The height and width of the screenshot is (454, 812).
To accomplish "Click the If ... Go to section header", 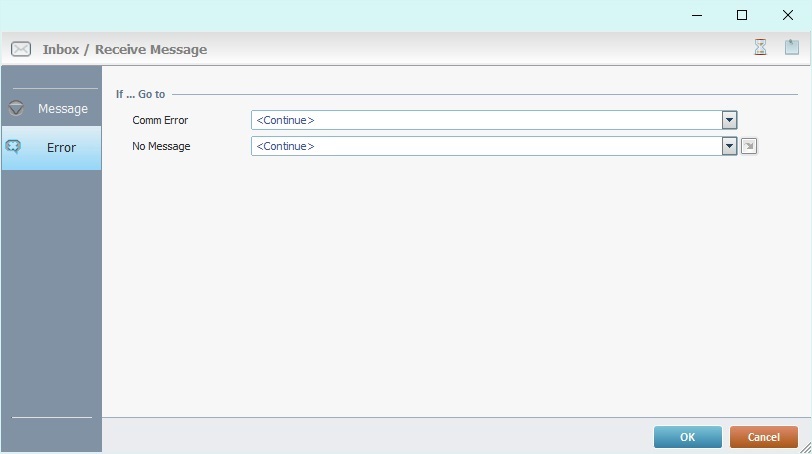I will (140, 94).
